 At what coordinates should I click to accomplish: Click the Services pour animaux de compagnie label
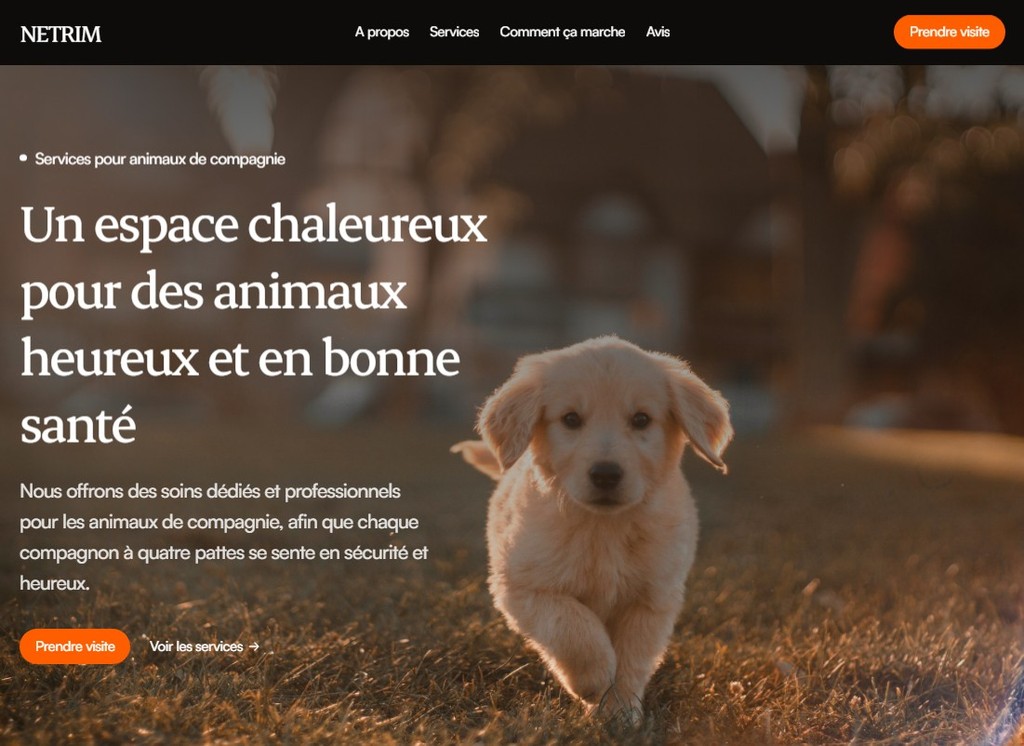coord(160,159)
